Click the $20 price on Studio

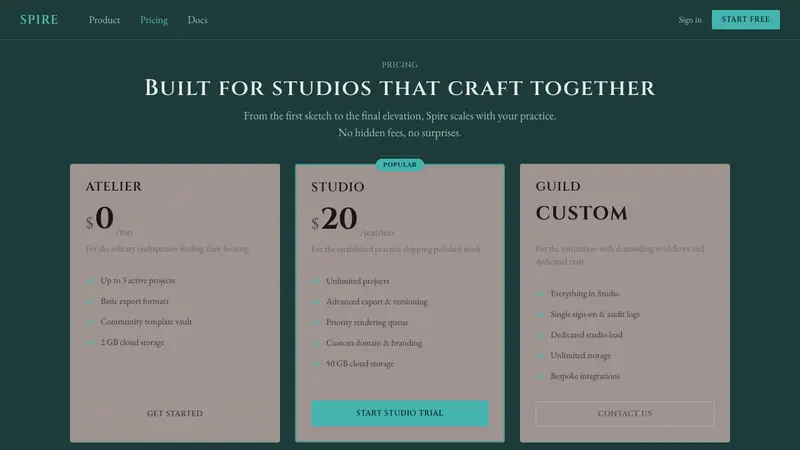pos(334,219)
